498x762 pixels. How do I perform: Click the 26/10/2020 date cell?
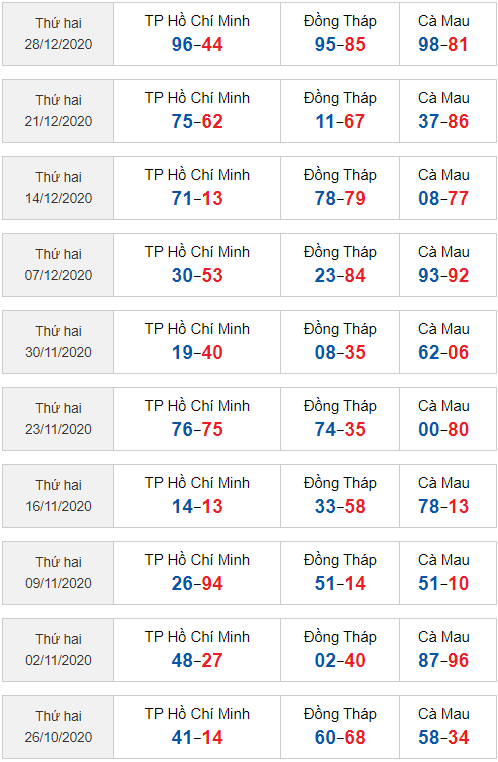click(x=58, y=727)
